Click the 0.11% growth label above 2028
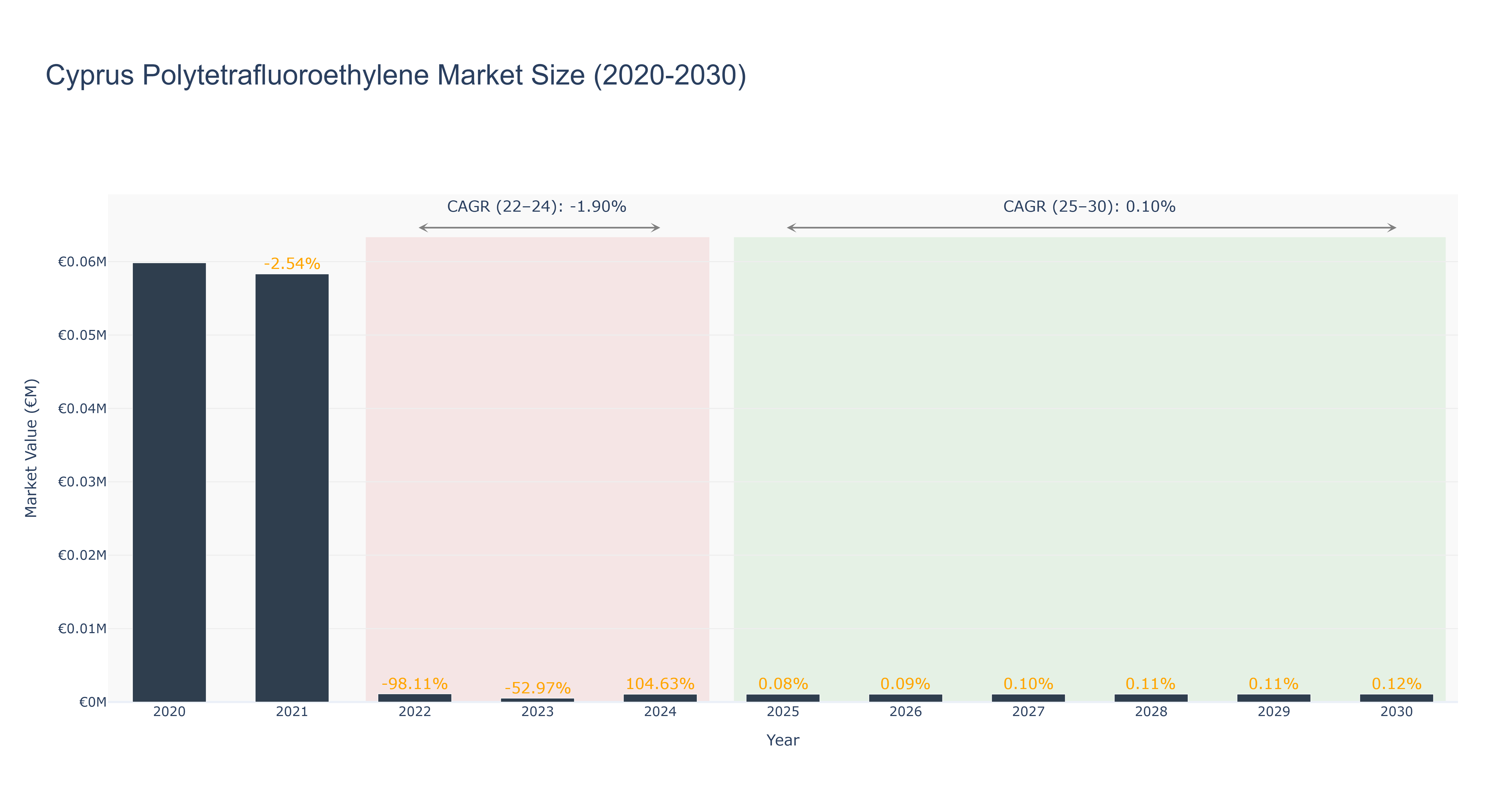This screenshot has width=1512, height=810. pos(1151,684)
